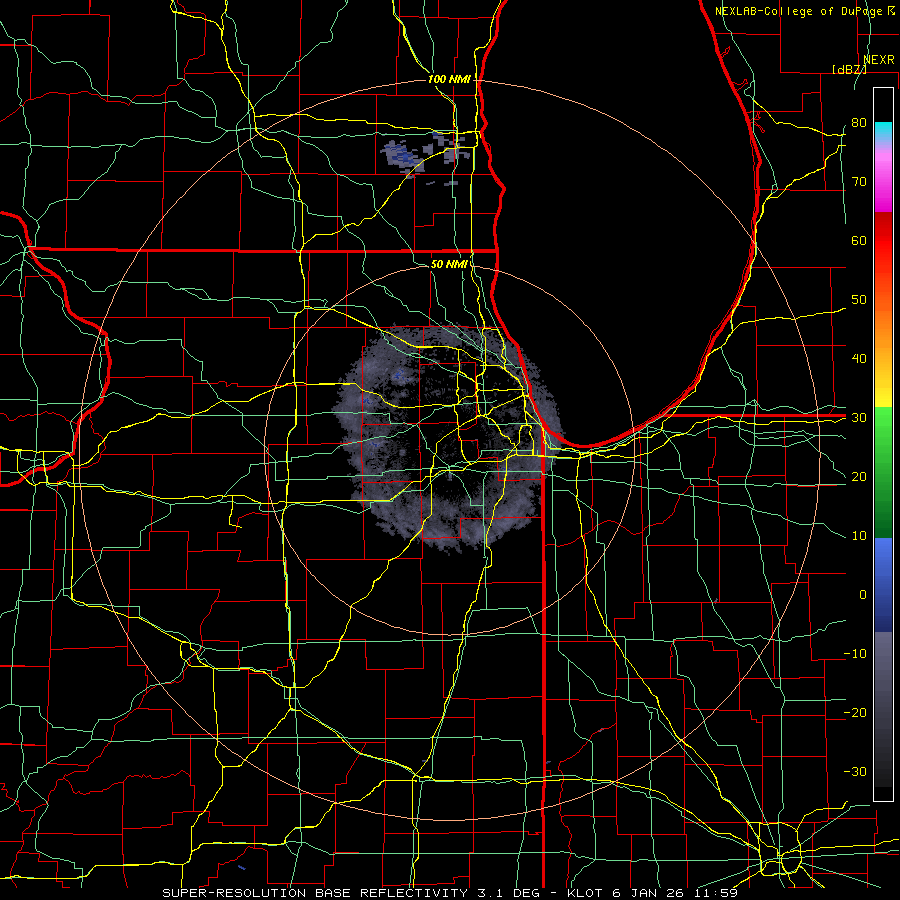Click the "50 NMI" range ring label

pos(449,264)
